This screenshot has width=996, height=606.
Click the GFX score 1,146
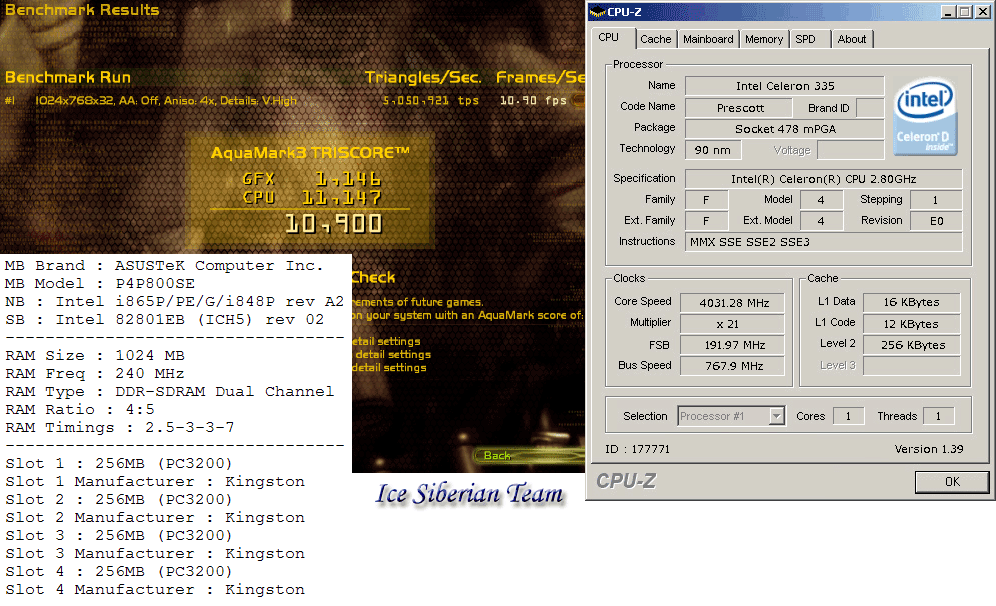(x=348, y=179)
